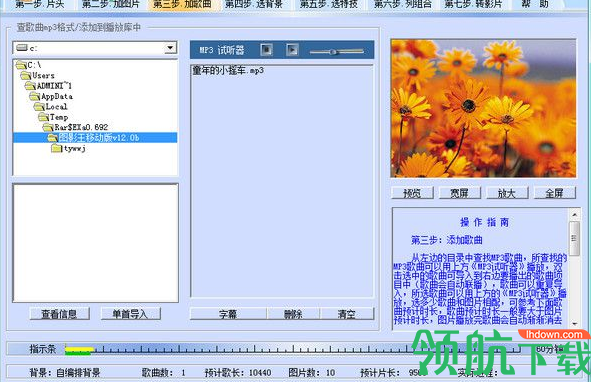
Task: Click folder icon beside Users
Action: (26, 75)
